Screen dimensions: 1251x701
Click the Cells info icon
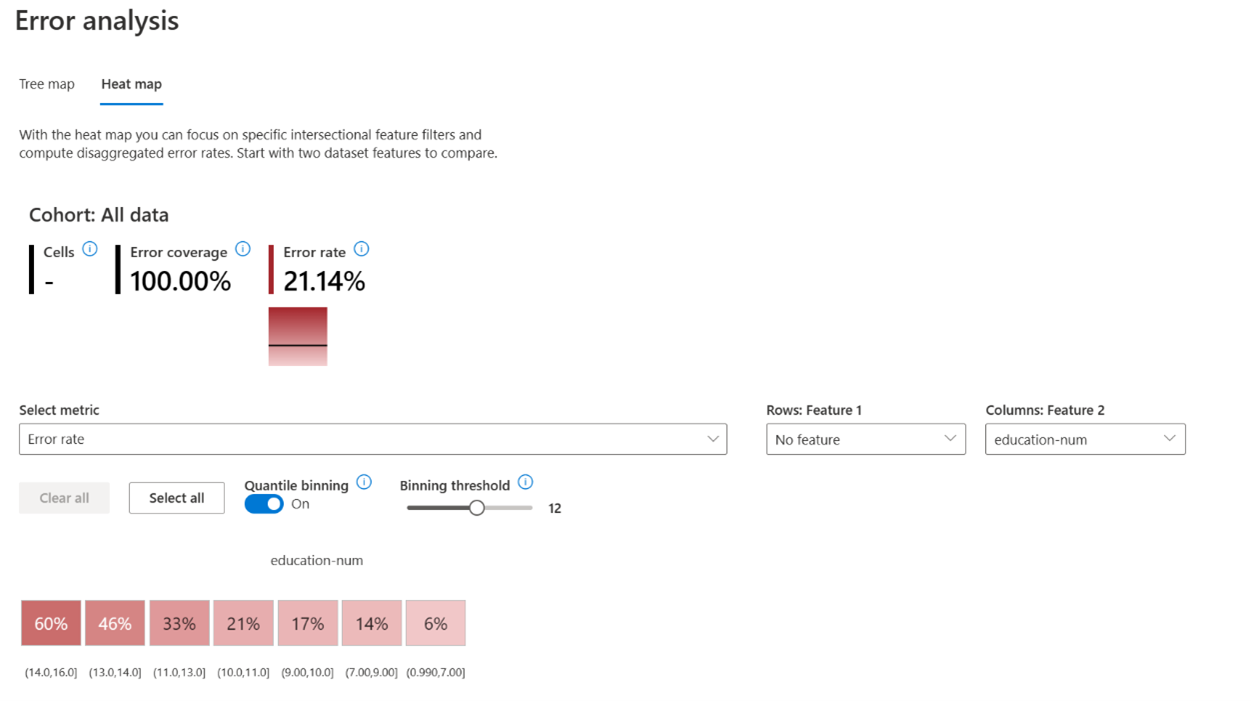(89, 248)
